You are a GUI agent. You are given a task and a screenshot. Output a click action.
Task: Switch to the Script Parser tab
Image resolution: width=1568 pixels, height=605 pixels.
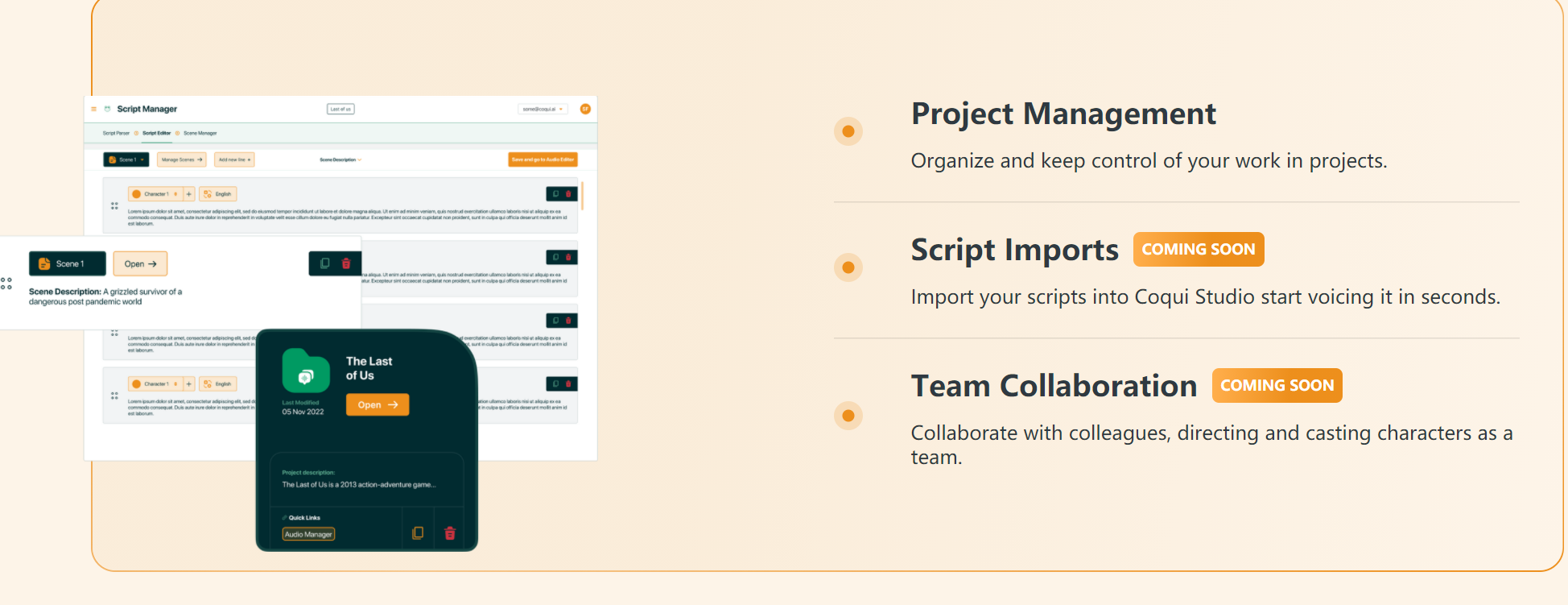coord(116,133)
